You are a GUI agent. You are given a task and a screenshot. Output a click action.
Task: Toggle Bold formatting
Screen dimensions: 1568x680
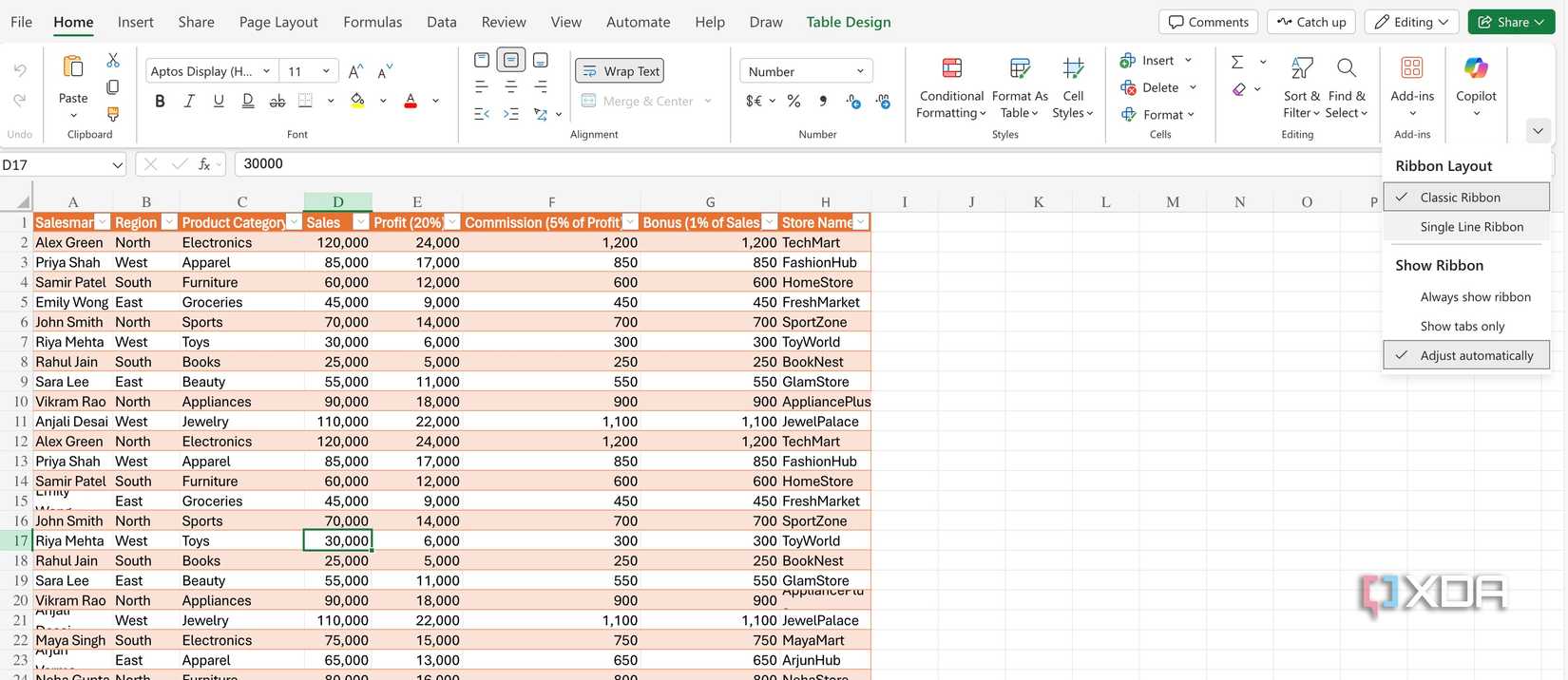click(x=160, y=101)
